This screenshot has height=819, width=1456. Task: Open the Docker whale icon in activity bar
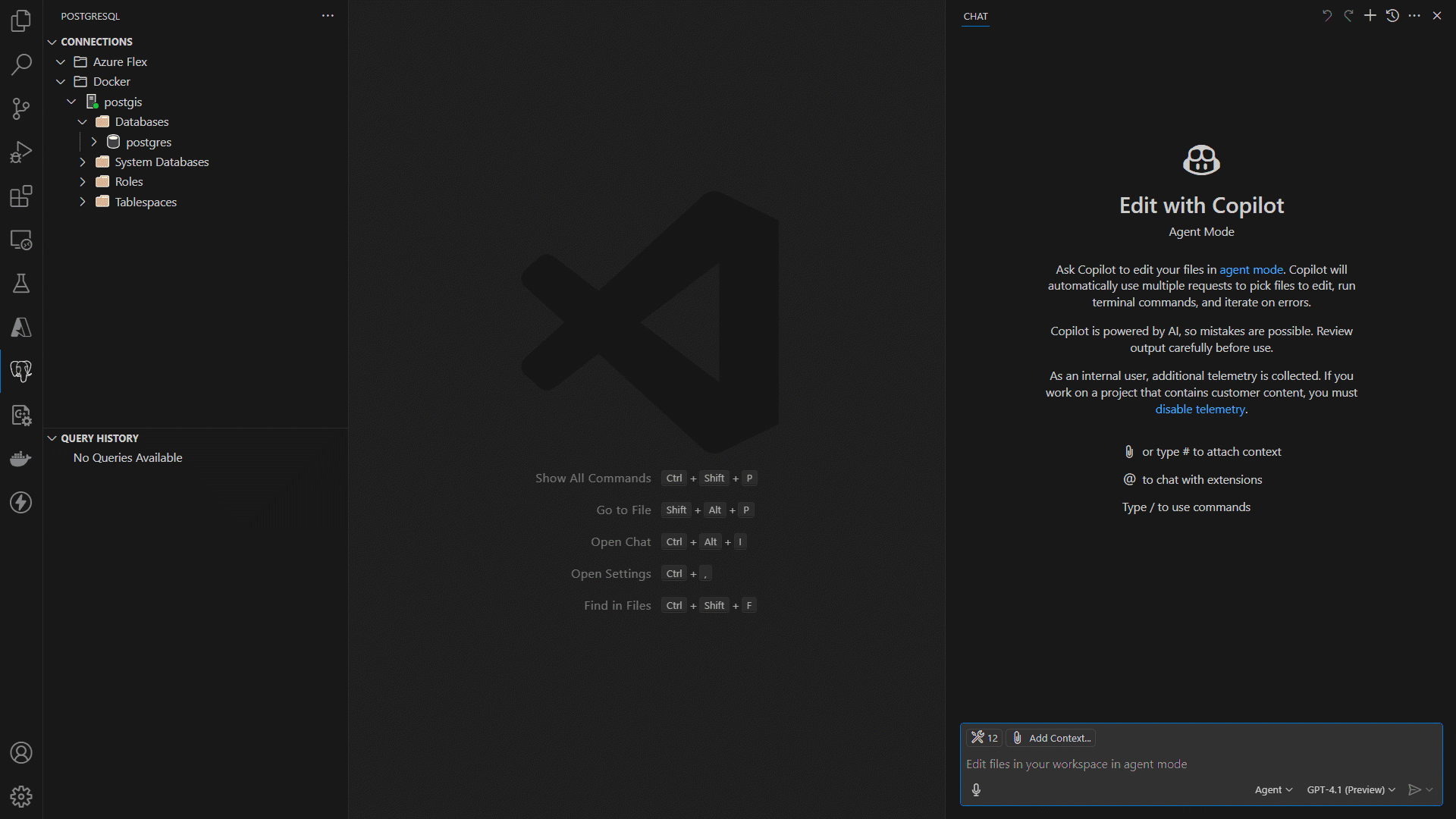[21, 459]
